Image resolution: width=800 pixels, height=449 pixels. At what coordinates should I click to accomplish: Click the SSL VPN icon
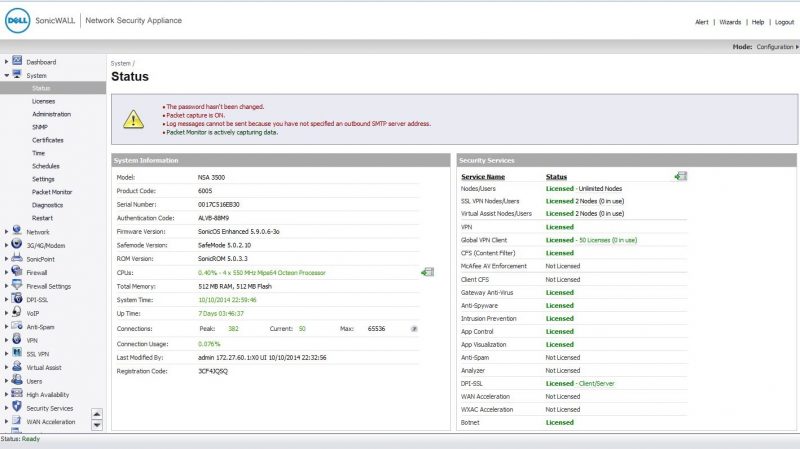click(x=17, y=353)
